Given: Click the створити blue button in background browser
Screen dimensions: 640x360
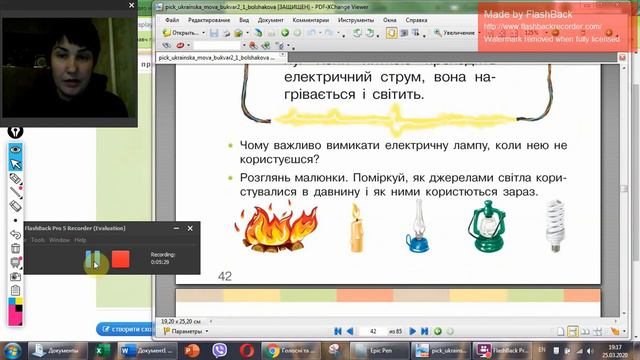Looking at the screenshot, I should (x=125, y=329).
